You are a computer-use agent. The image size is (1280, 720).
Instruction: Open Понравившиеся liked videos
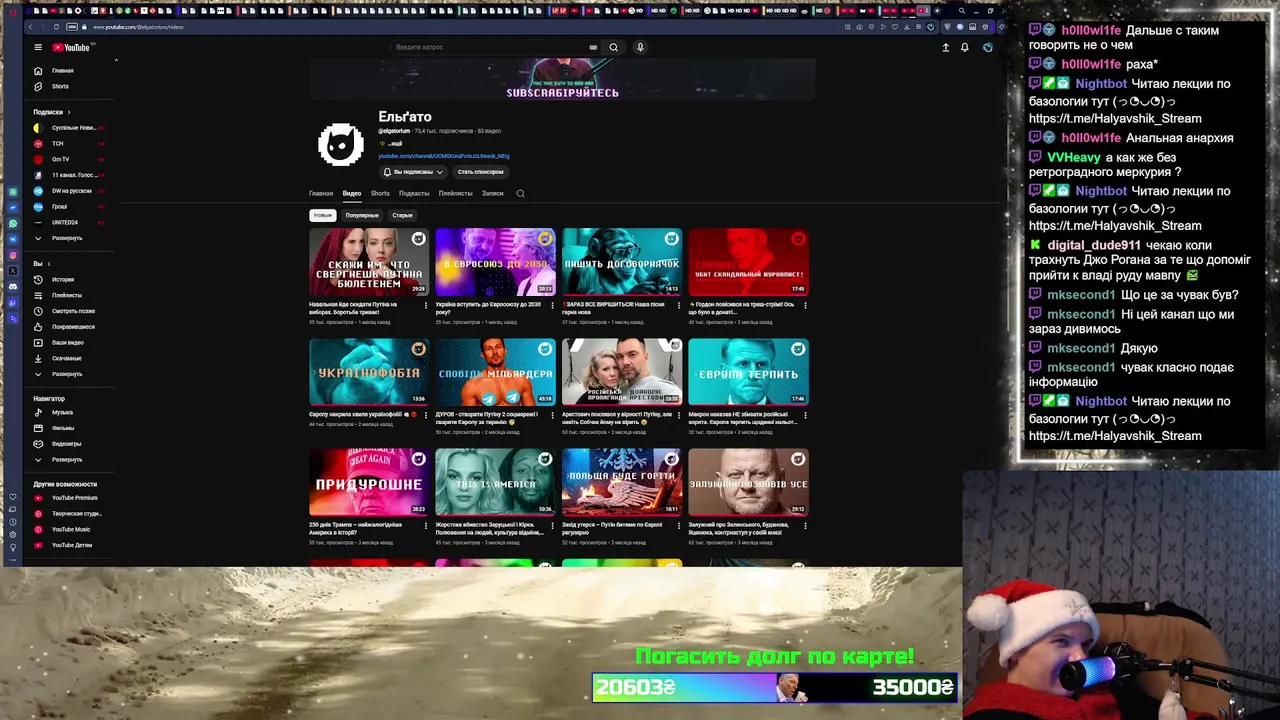pos(73,327)
